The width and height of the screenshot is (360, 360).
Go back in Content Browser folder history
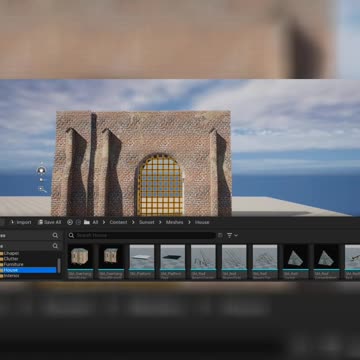pos(70,222)
